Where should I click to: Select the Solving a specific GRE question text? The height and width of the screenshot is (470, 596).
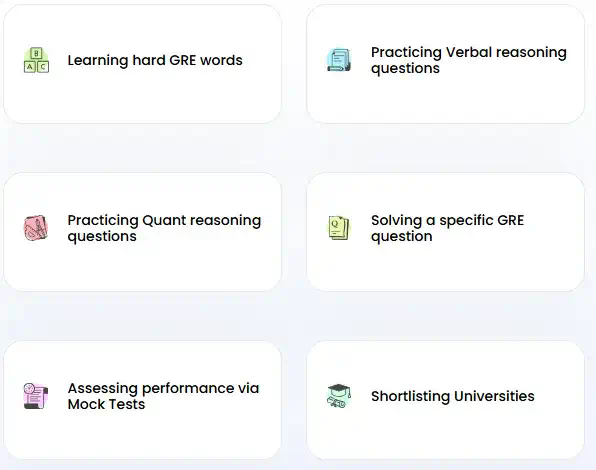(447, 228)
